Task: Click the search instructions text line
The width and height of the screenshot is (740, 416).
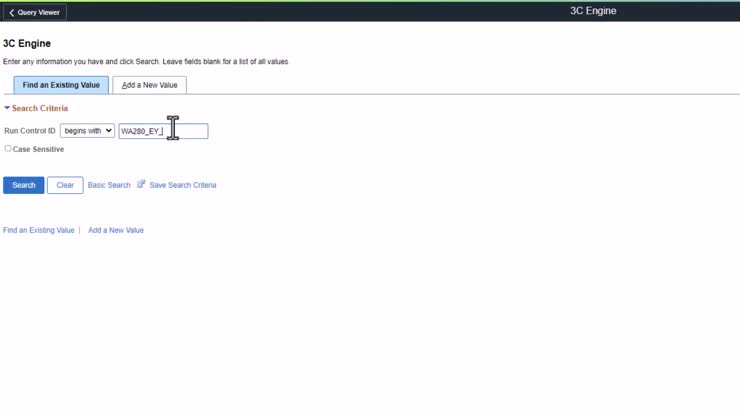Action: point(145,61)
